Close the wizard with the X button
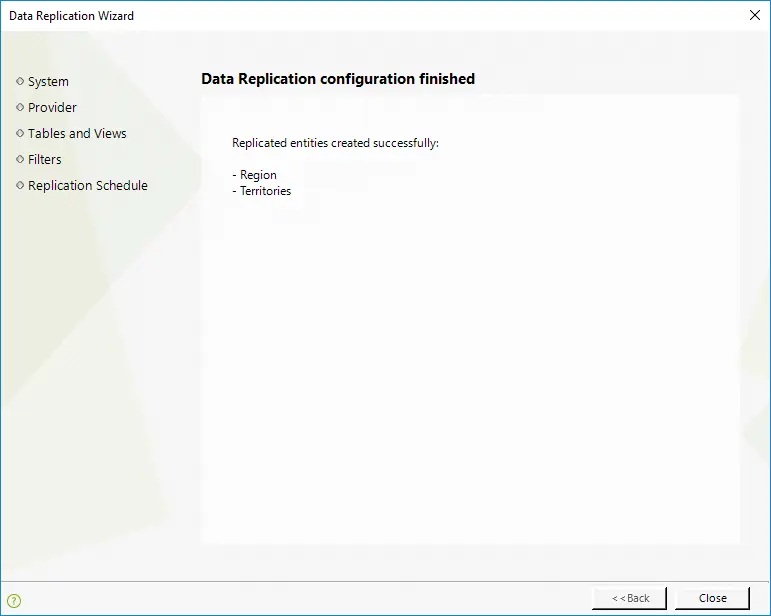771x616 pixels. (755, 15)
